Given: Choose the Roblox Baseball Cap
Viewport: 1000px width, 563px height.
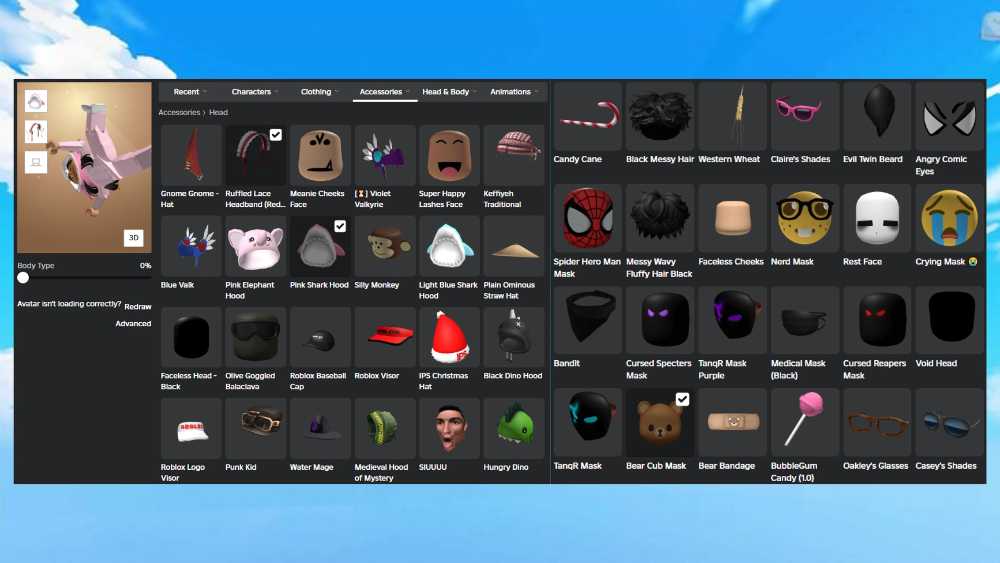Looking at the screenshot, I should 320,337.
